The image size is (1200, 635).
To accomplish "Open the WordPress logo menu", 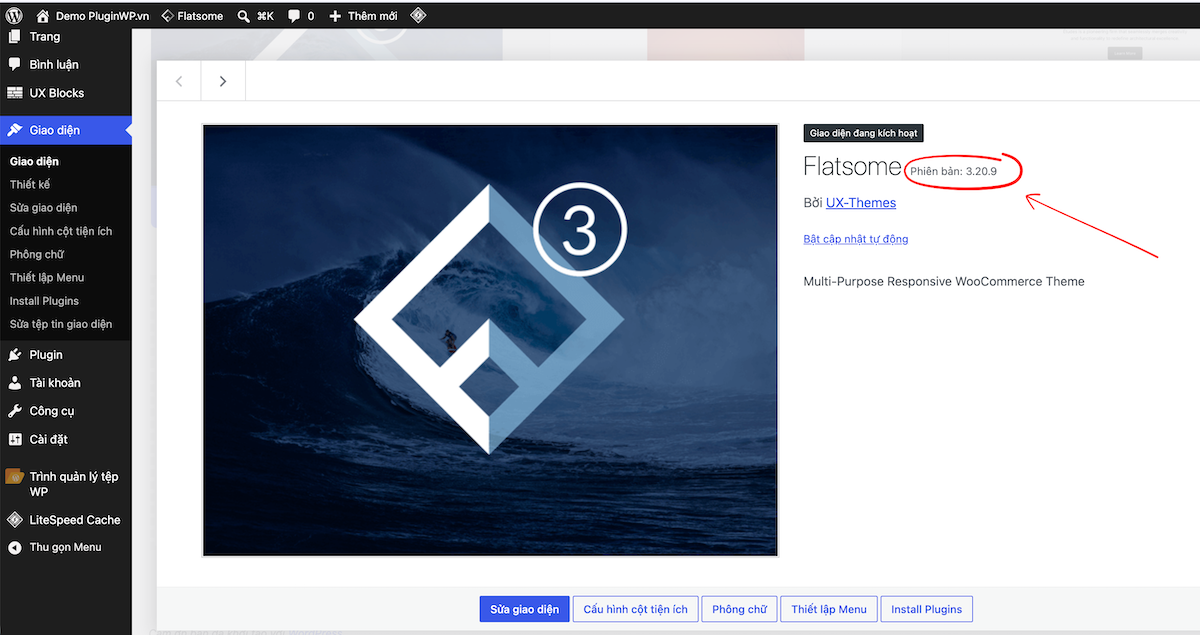I will (x=14, y=16).
